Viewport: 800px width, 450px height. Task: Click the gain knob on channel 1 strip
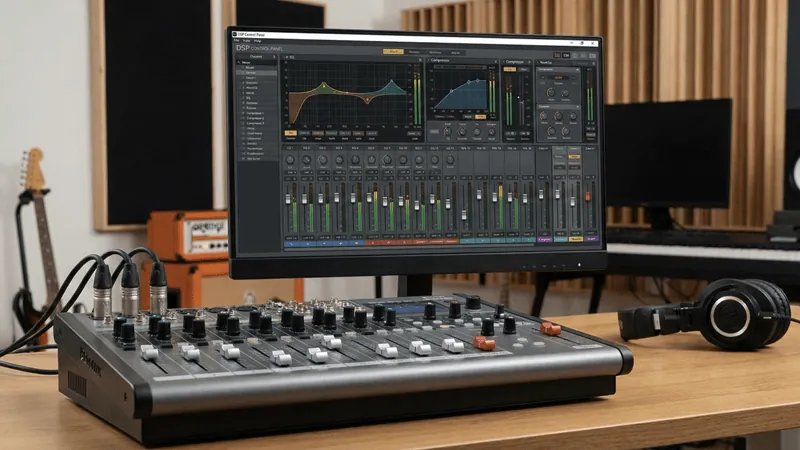(x=290, y=160)
